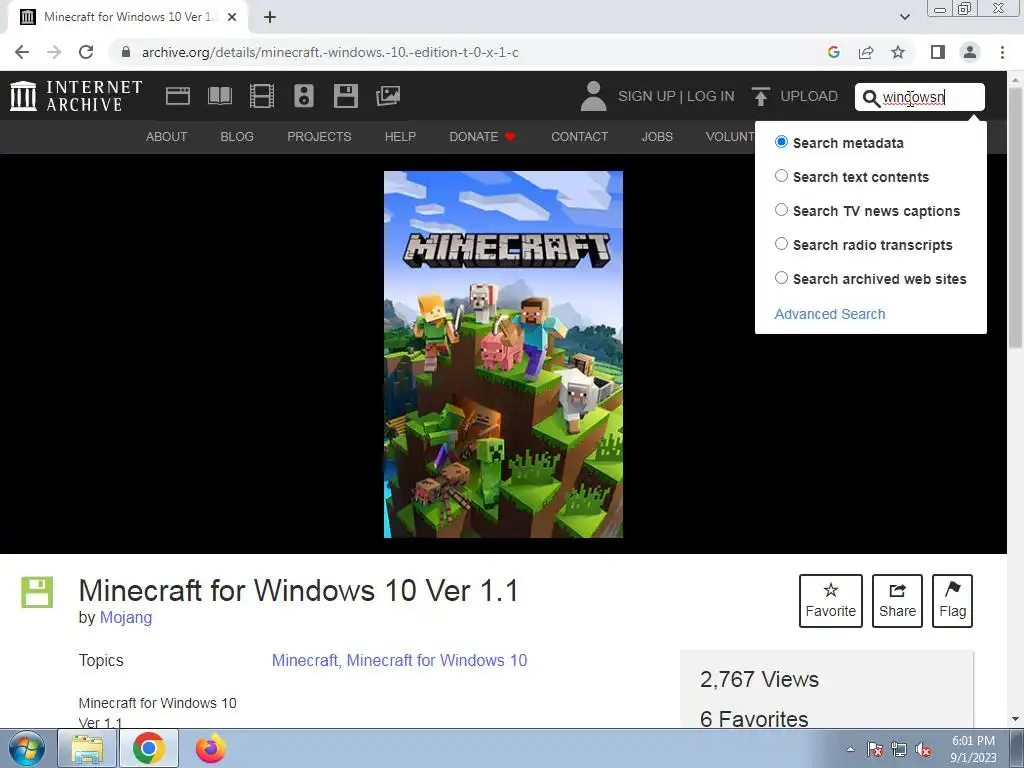Open the Images icon in navbar
Screen dimensions: 1024x768
coord(388,96)
